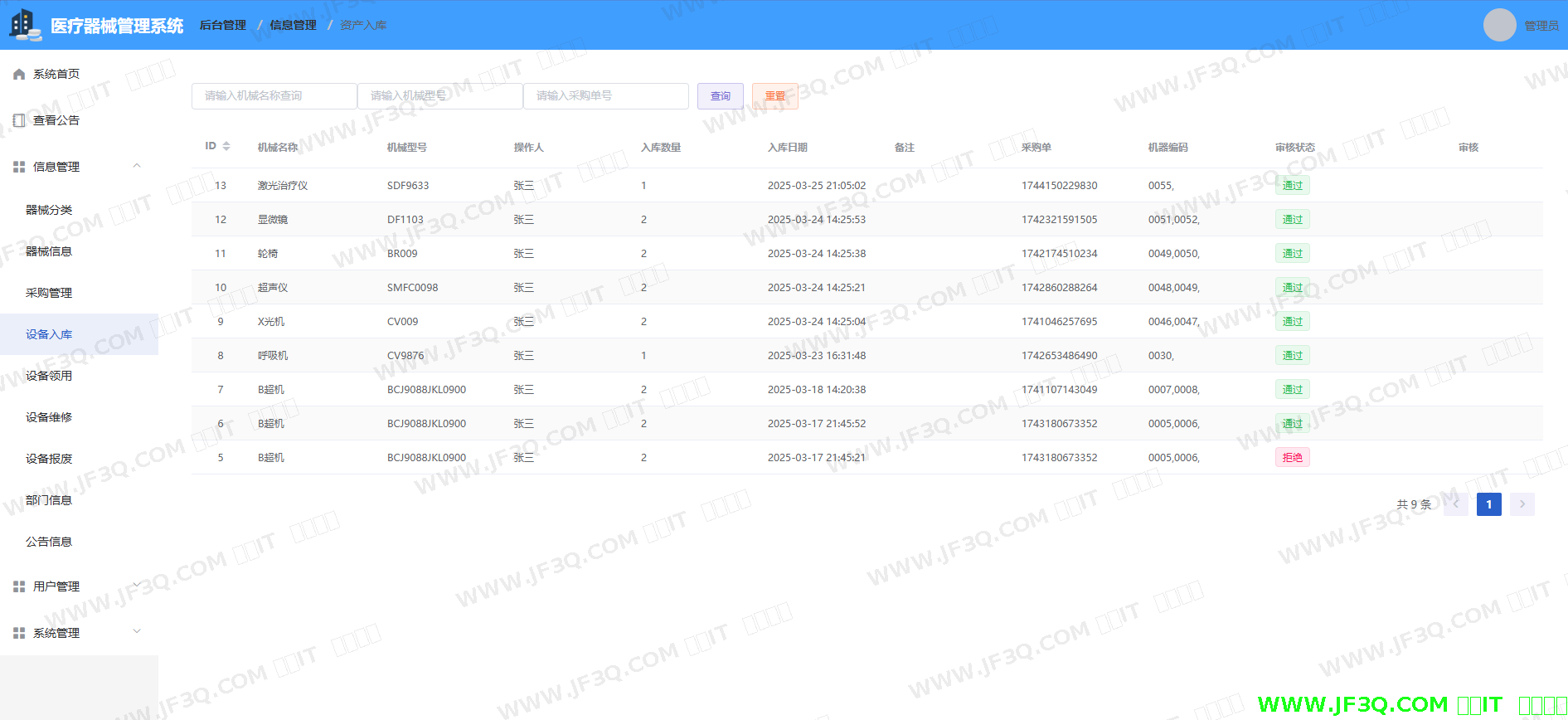1568x720 pixels.
Task: Sort the table by ID column arrows
Action: (x=226, y=147)
